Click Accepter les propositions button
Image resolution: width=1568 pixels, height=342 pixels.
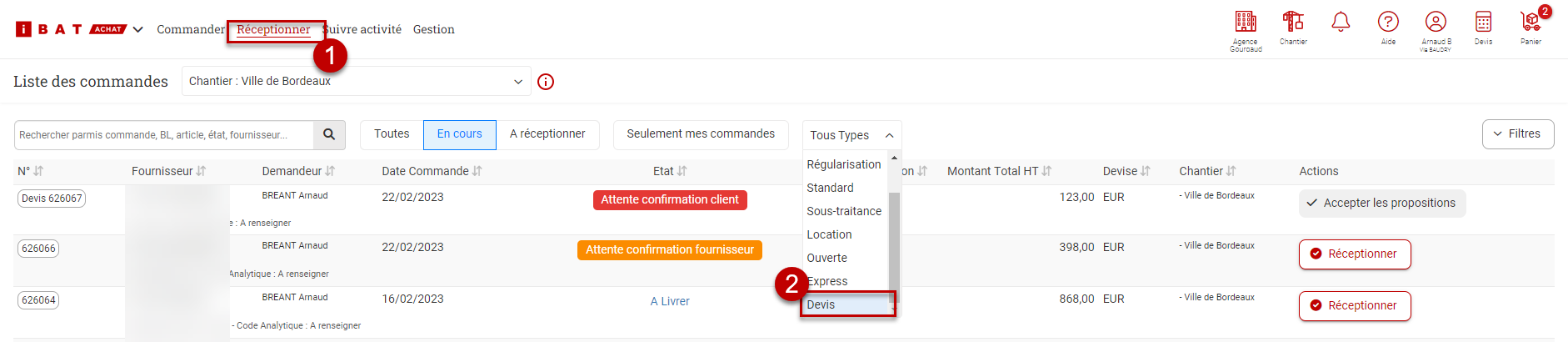point(1381,204)
